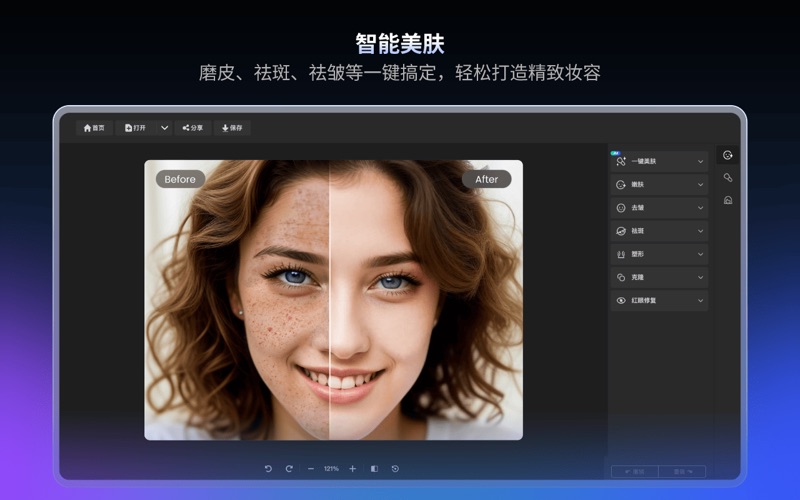The image size is (800, 500).
Task: Expand the 克隆 section chevron
Action: pyautogui.click(x=700, y=278)
